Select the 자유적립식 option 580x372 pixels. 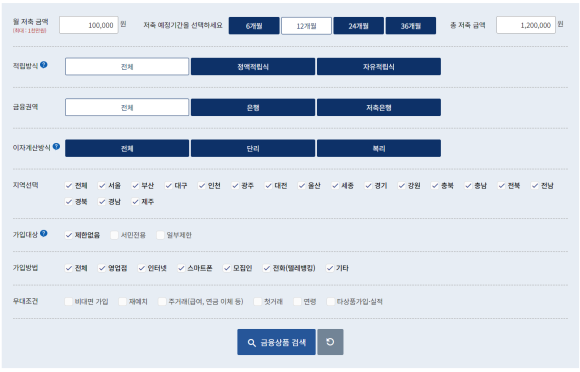tap(379, 67)
